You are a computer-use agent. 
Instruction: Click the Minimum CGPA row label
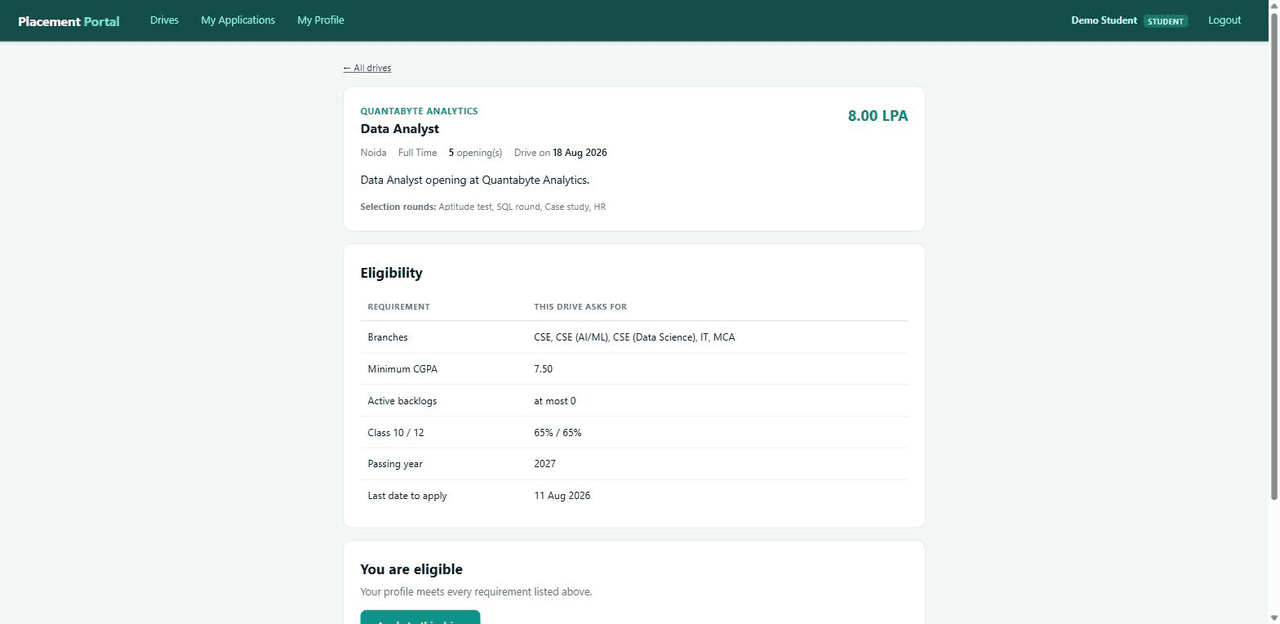402,369
